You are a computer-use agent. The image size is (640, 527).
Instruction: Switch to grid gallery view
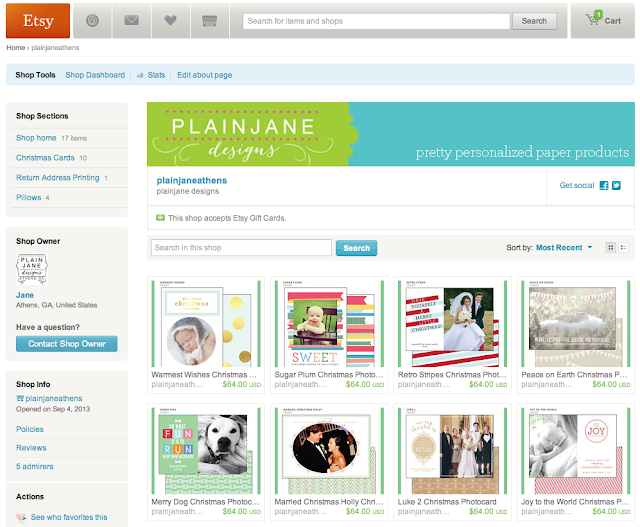point(611,247)
